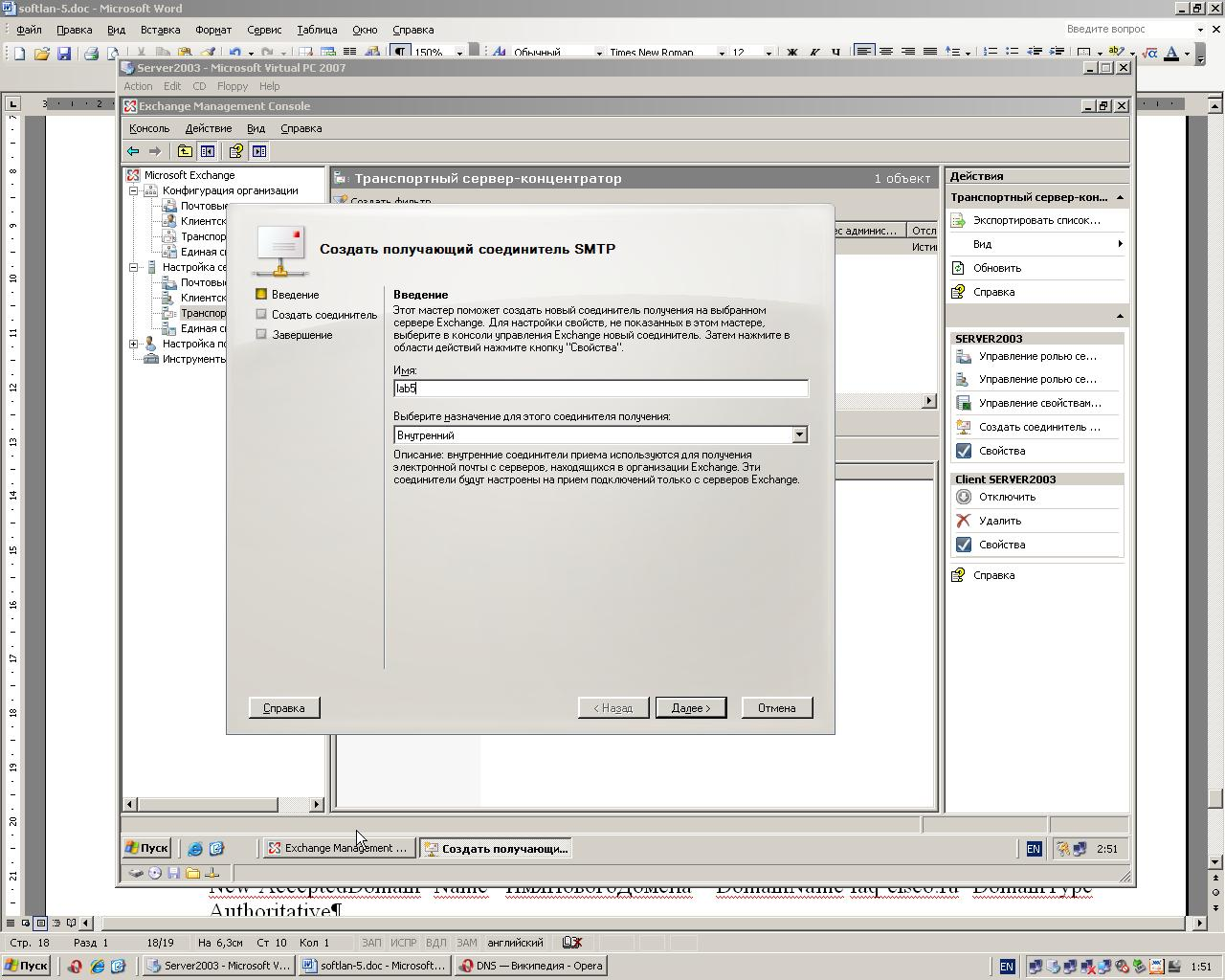This screenshot has height=980, width=1225.
Task: Click Управление свойствам... action
Action: tap(1039, 403)
